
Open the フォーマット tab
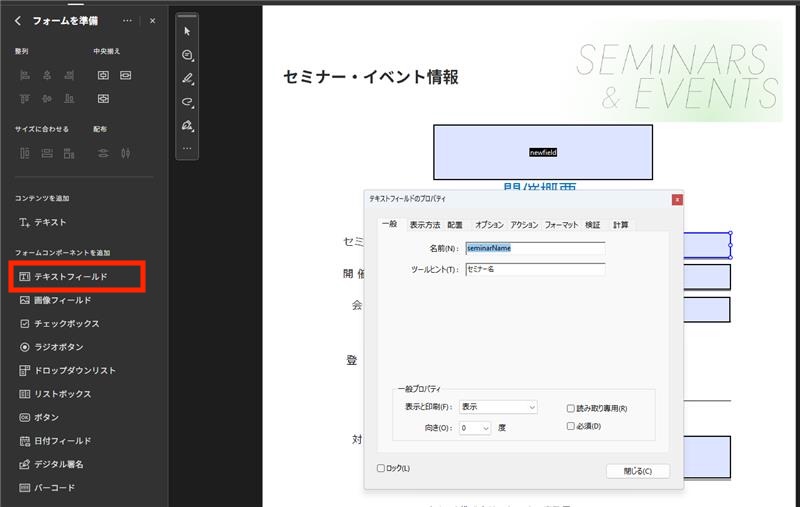tap(561, 225)
